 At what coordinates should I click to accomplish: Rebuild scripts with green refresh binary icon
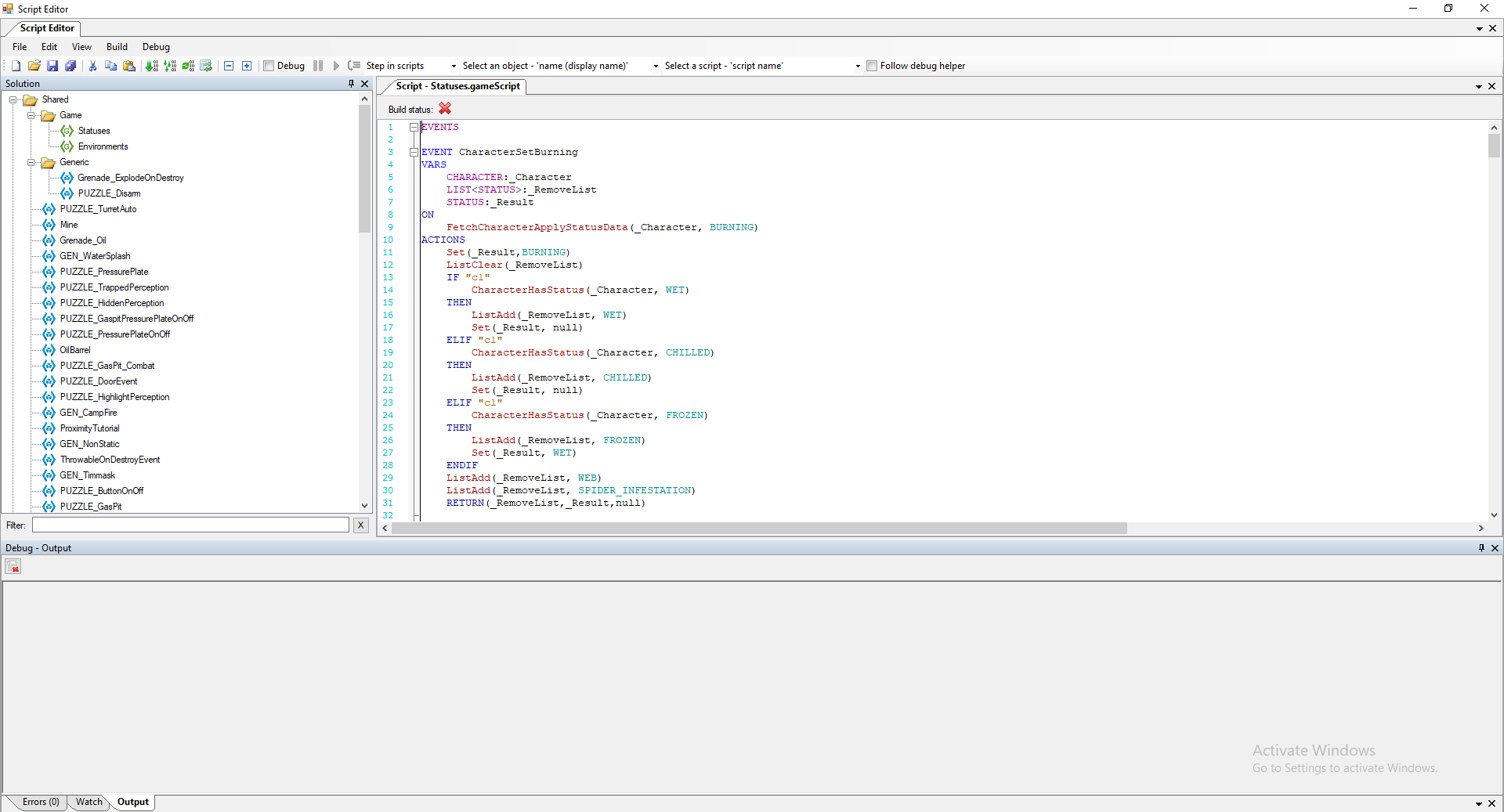[x=188, y=66]
